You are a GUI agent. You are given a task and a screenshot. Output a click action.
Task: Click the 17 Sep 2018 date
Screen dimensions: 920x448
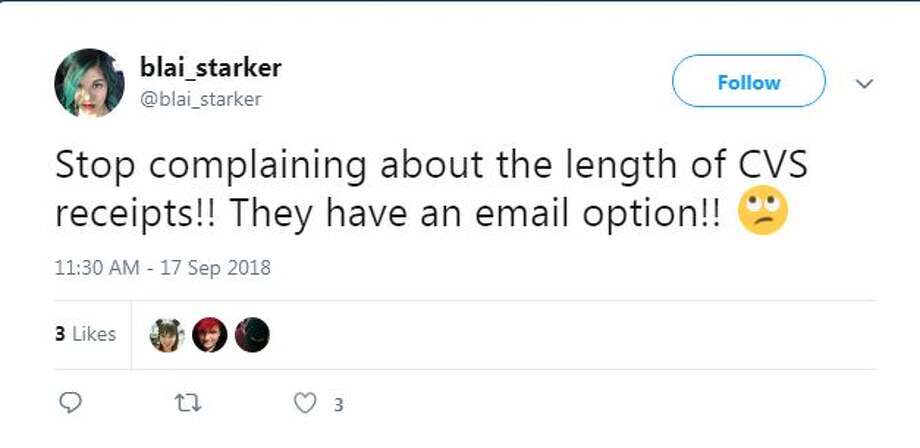point(214,268)
